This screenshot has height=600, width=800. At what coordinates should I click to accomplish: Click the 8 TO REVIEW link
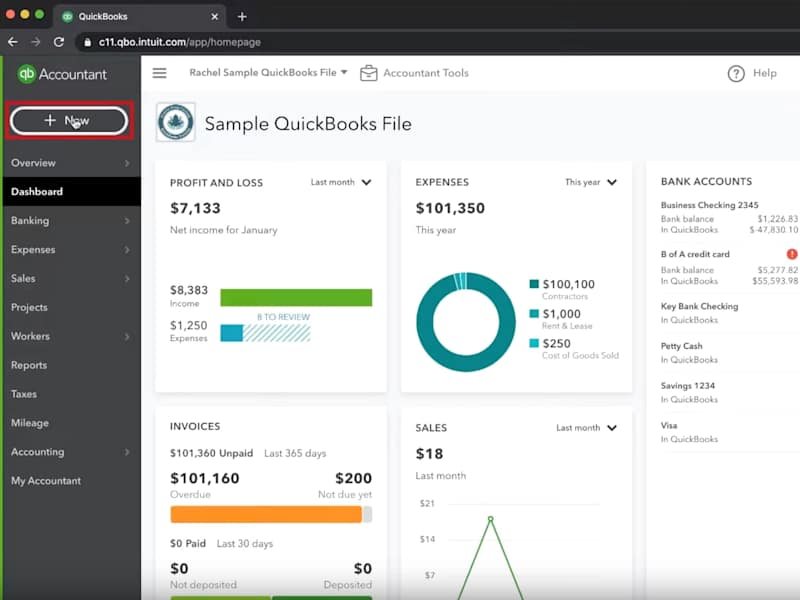pyautogui.click(x=283, y=317)
